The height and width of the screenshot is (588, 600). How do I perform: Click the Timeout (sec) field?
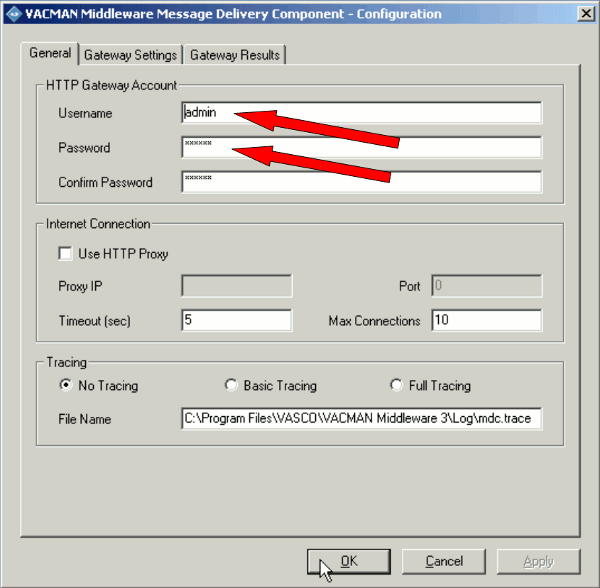(x=237, y=320)
